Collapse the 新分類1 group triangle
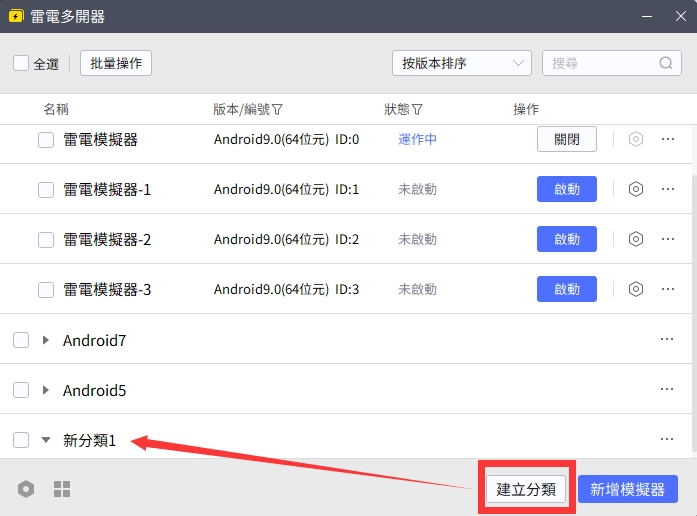 coord(46,440)
